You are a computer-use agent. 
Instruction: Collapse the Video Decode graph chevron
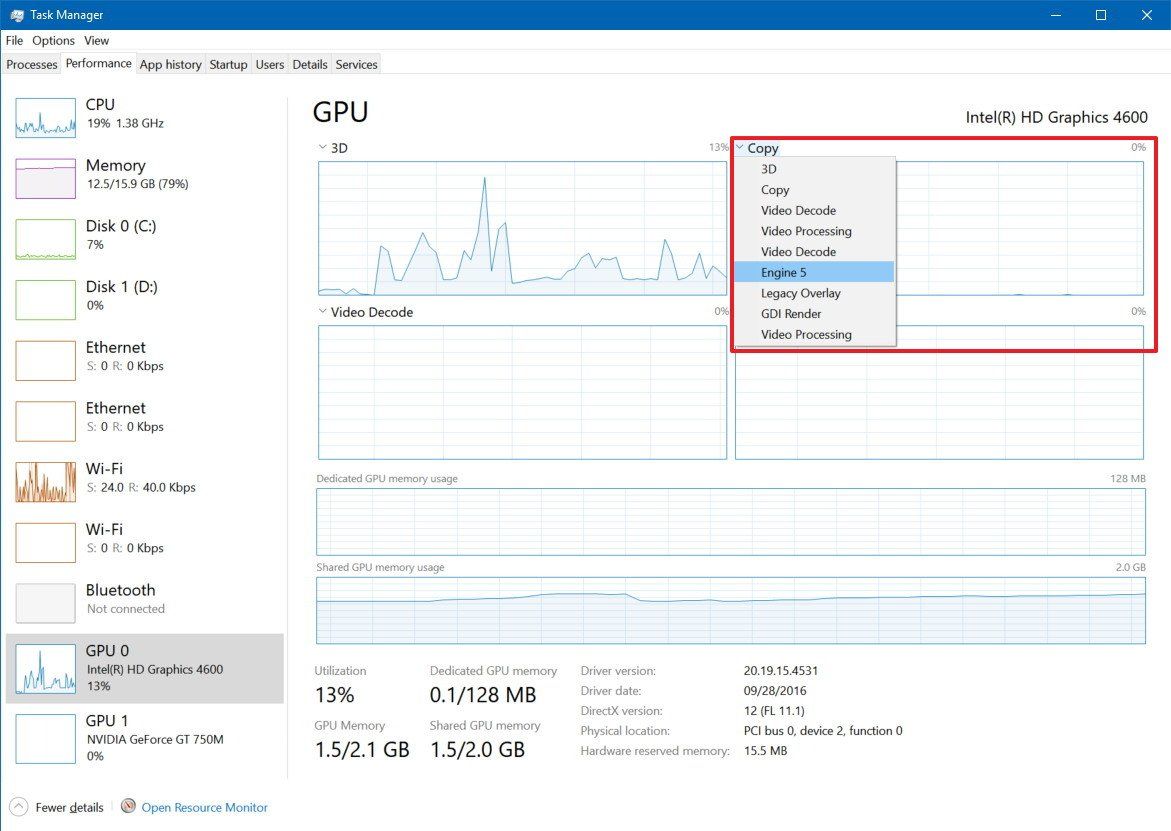pos(322,312)
